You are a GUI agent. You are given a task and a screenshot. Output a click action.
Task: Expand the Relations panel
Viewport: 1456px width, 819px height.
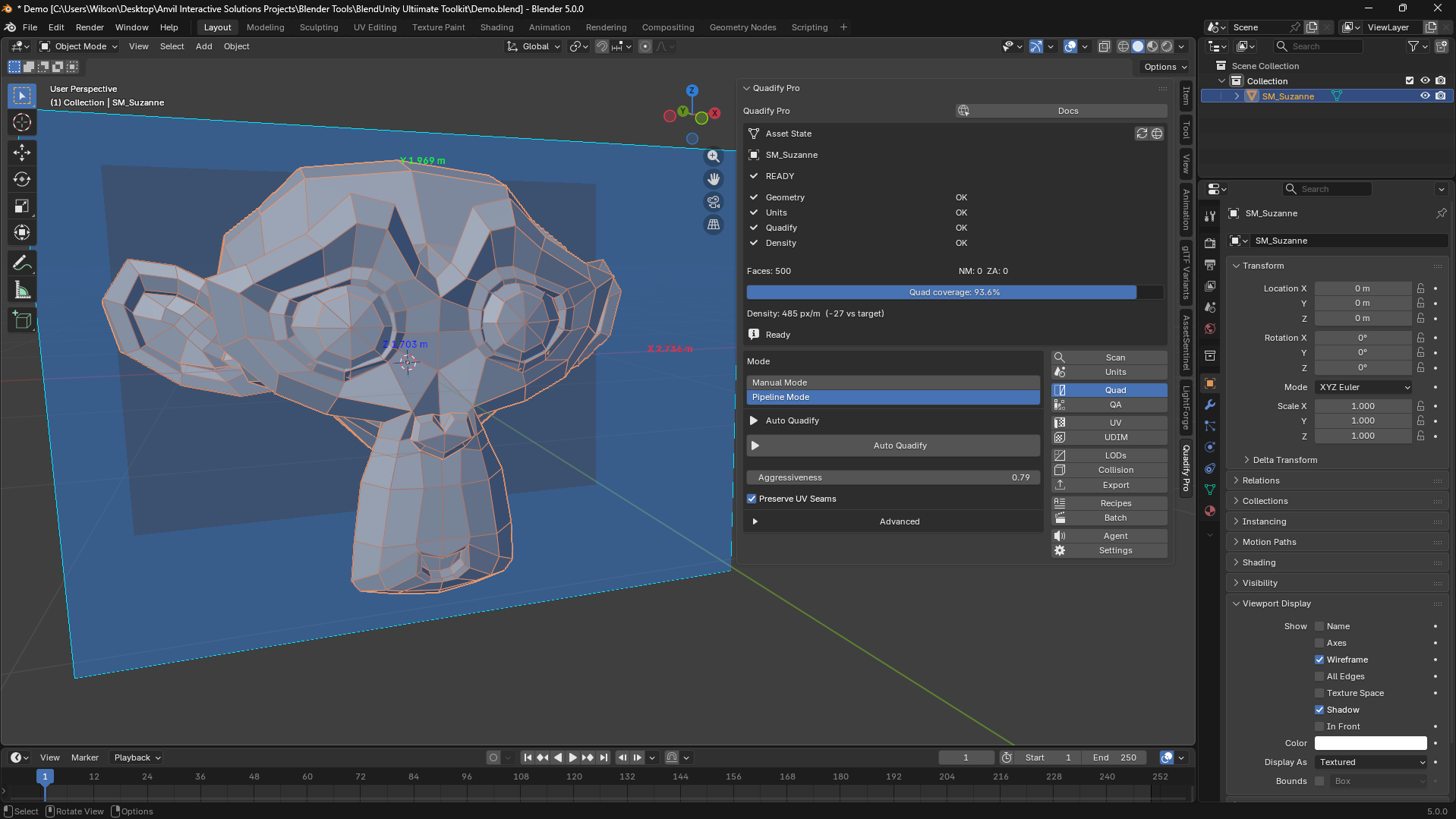click(1260, 480)
